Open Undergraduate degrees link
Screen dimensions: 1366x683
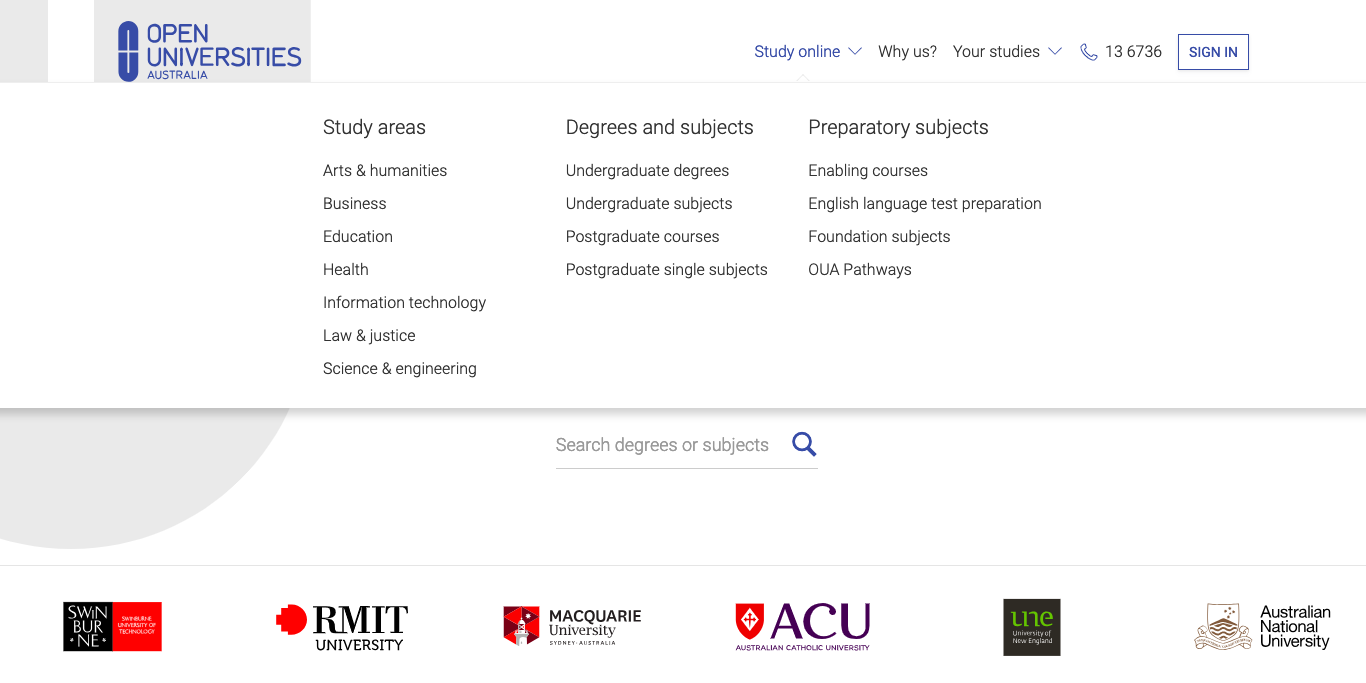click(x=648, y=171)
